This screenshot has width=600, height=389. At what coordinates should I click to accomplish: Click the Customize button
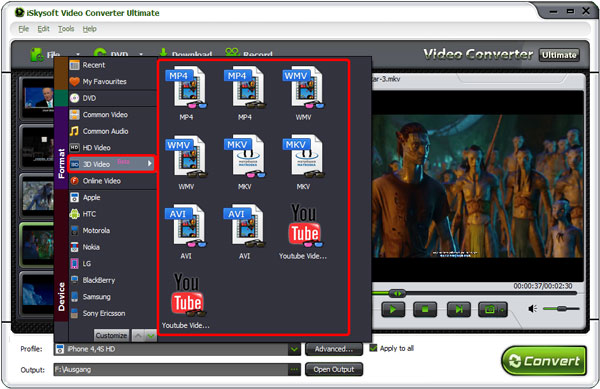(111, 335)
